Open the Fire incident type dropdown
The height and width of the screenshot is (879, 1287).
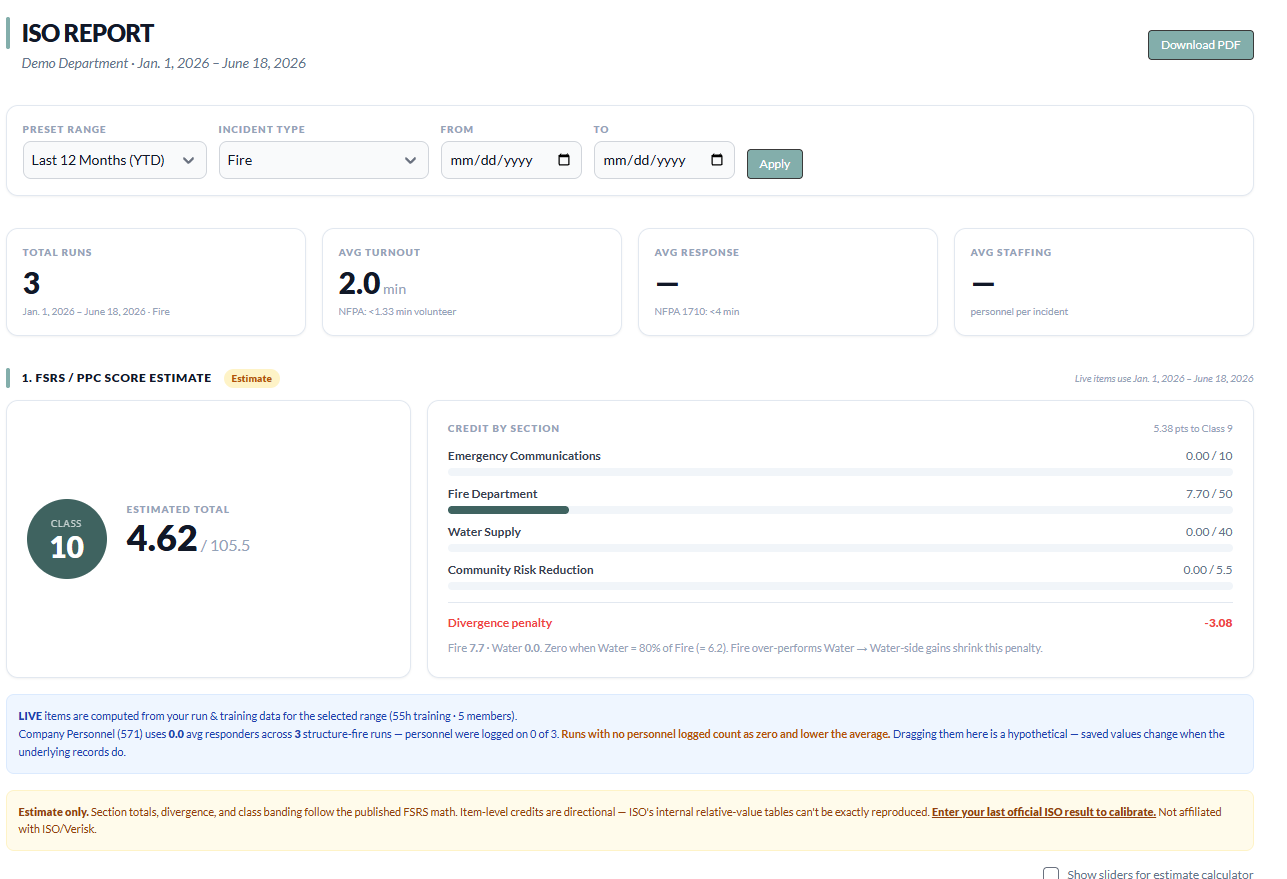click(323, 160)
